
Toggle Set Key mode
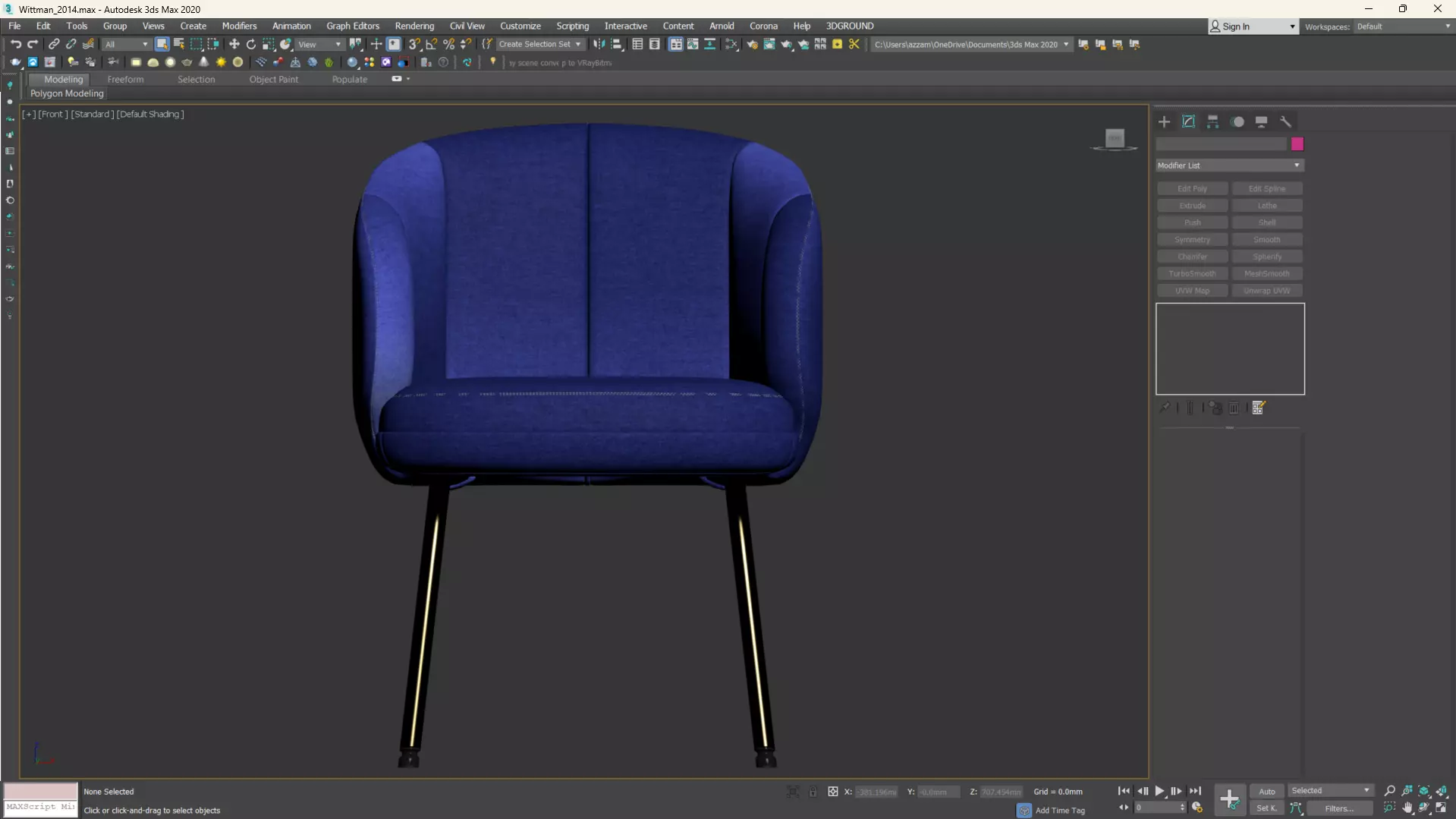pos(1266,808)
